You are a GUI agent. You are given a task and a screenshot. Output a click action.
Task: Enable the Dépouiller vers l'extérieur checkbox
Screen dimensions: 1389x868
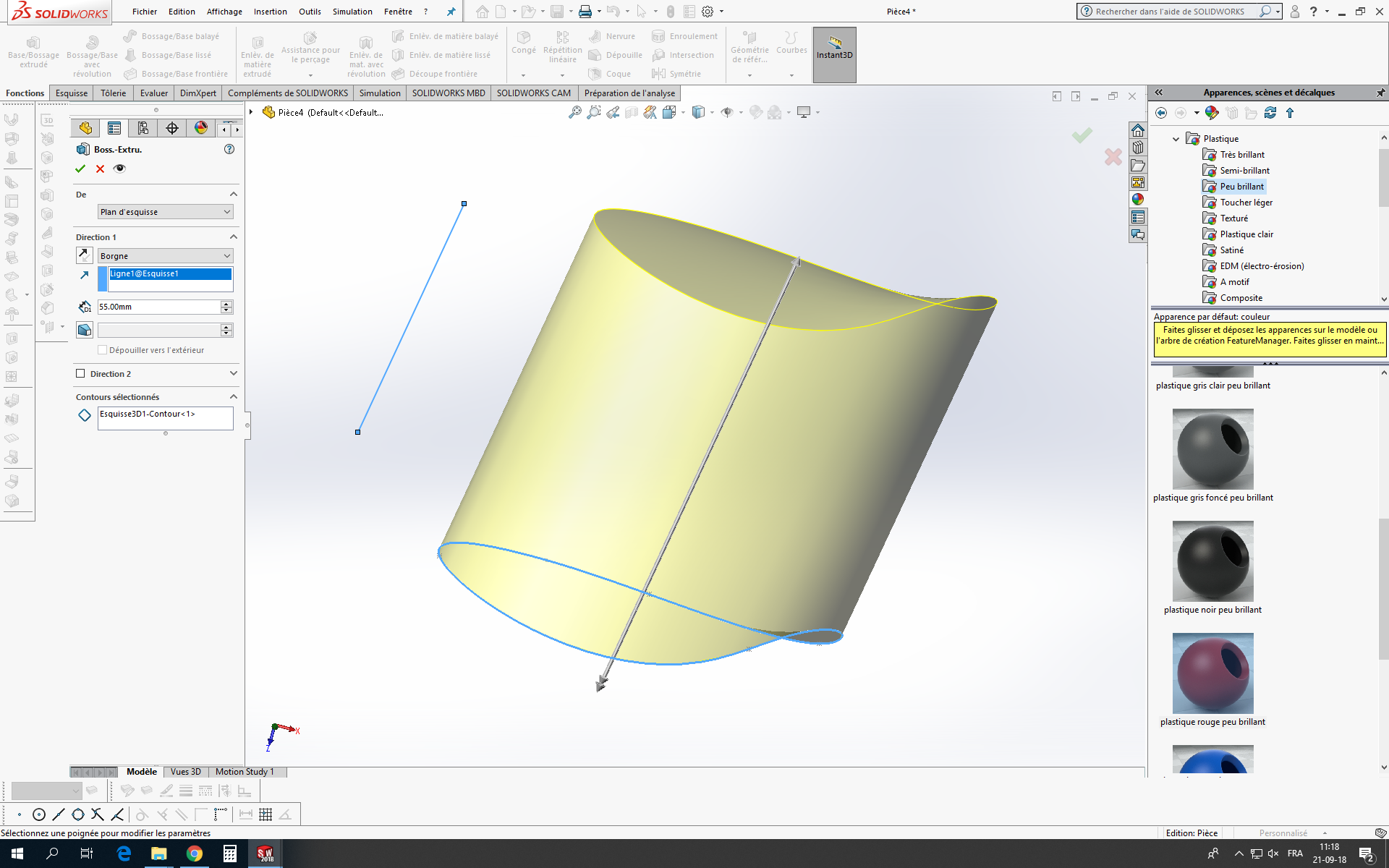(x=103, y=349)
